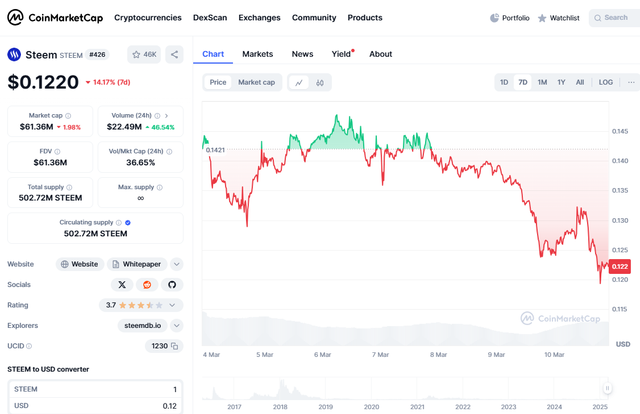Switch to the About tab
This screenshot has height=414, width=640.
point(380,54)
